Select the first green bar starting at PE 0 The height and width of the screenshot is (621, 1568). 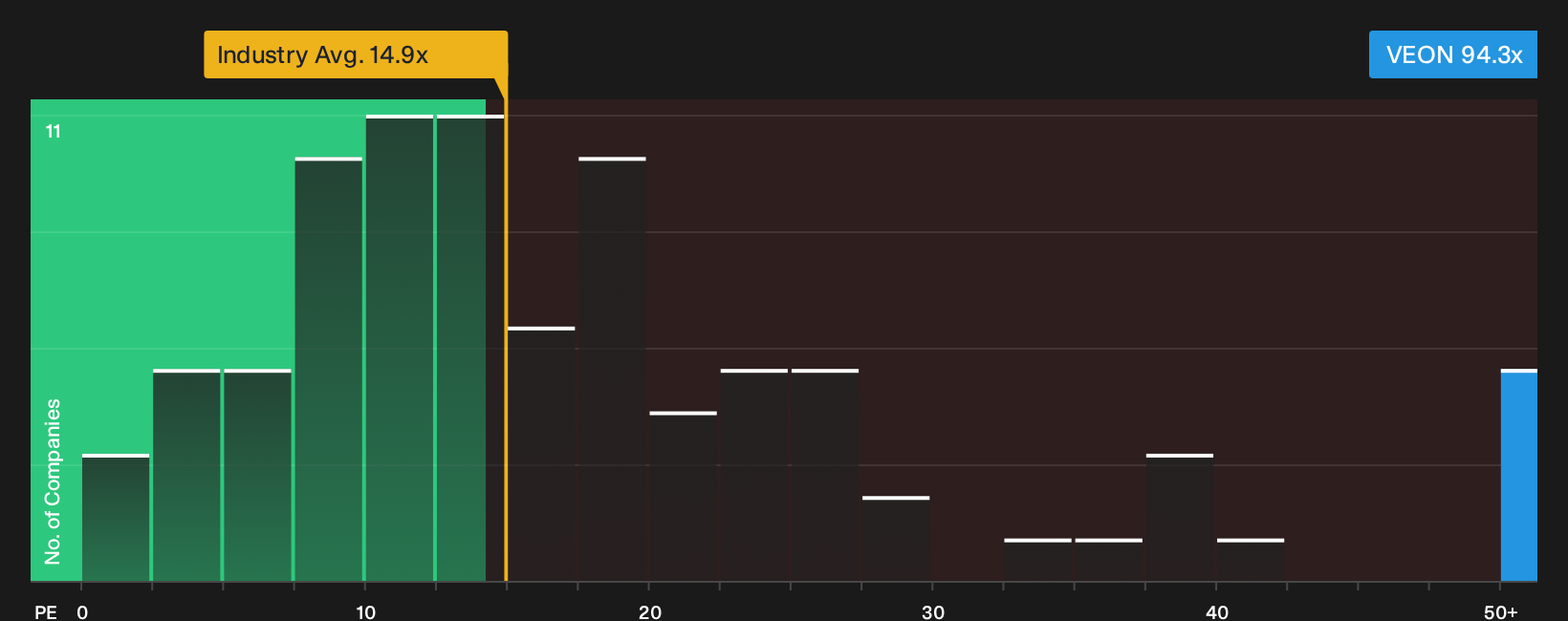point(116,518)
